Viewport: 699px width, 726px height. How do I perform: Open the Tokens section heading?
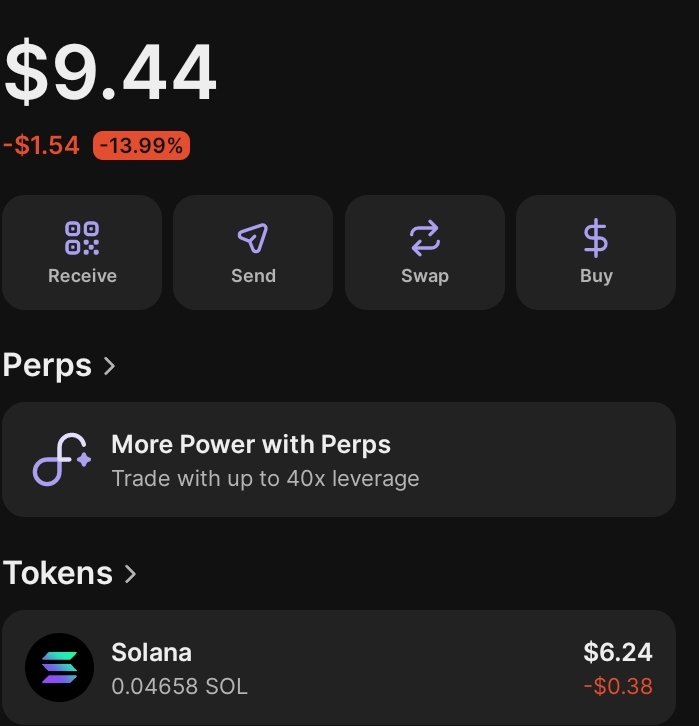click(58, 574)
